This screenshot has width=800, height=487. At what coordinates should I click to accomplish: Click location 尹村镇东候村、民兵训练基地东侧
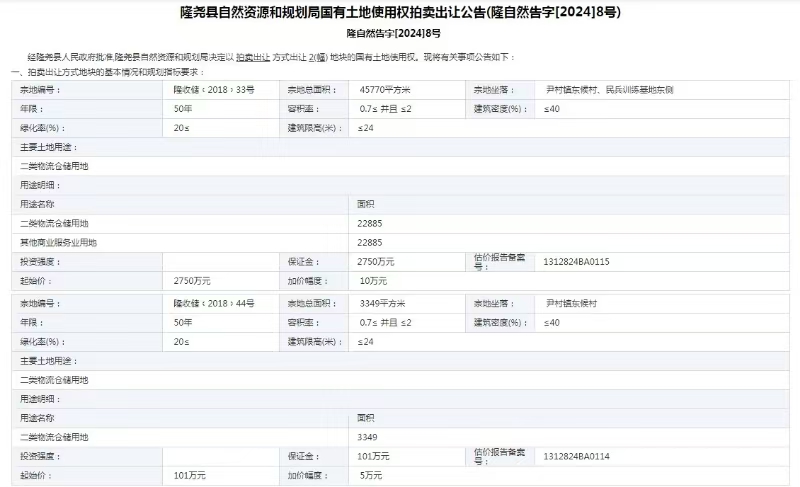608,90
